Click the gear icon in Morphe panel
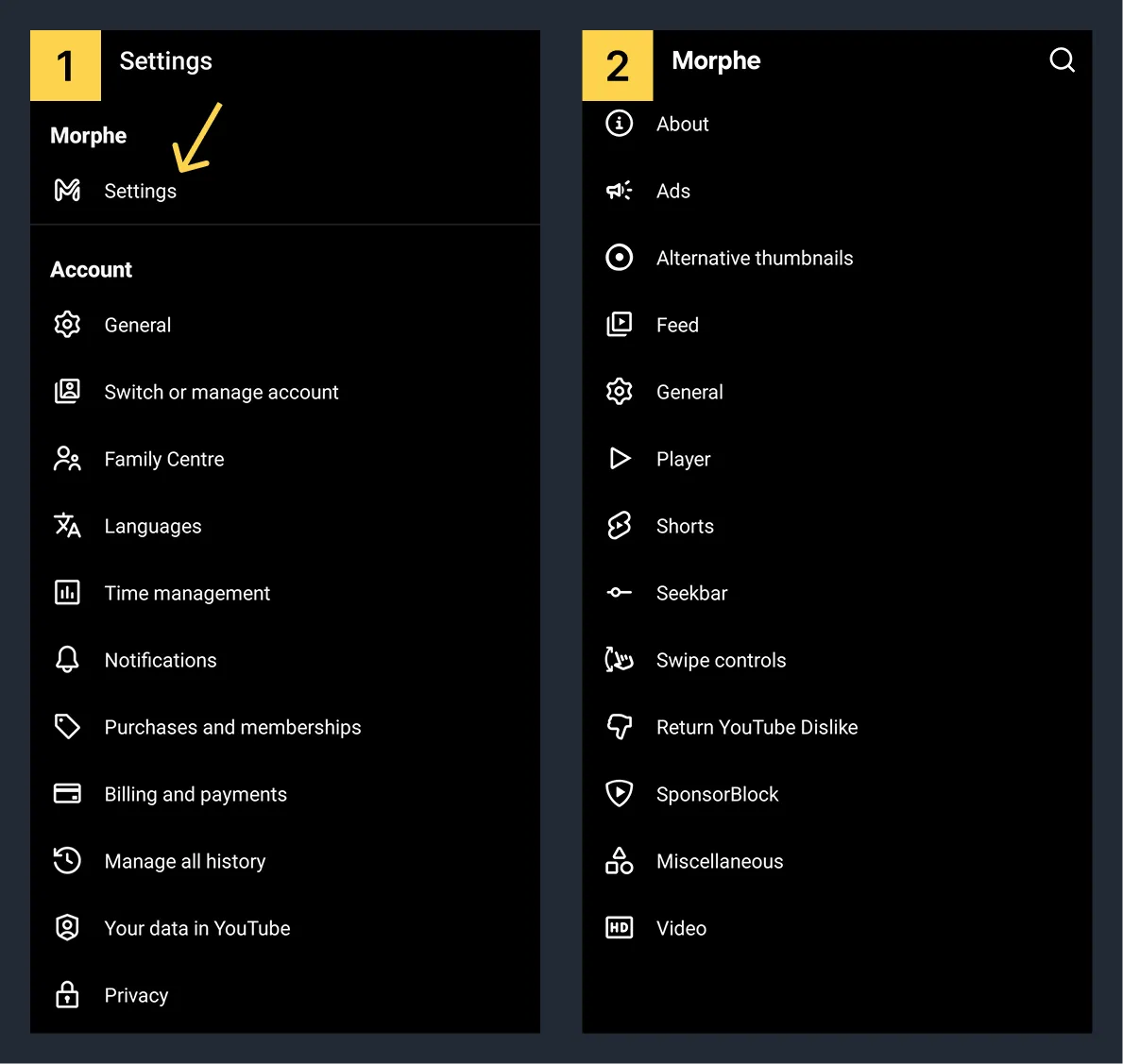The image size is (1123, 1064). pos(620,392)
